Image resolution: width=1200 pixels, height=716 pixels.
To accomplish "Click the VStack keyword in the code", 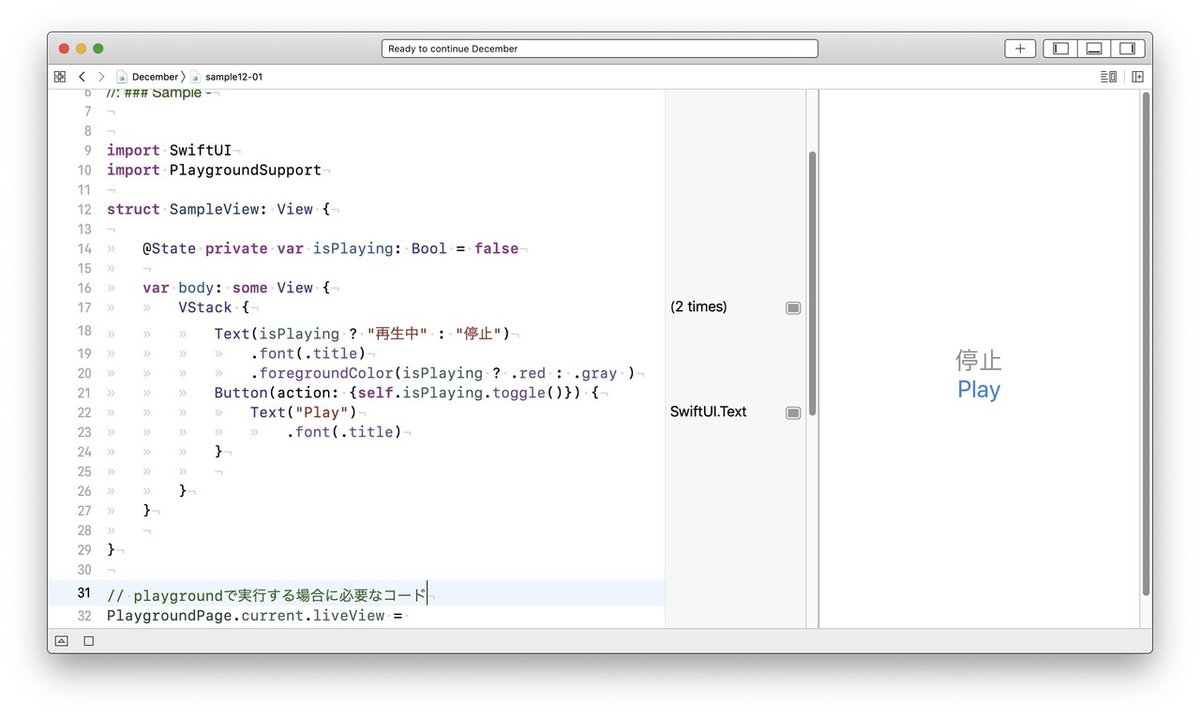I will coord(205,307).
